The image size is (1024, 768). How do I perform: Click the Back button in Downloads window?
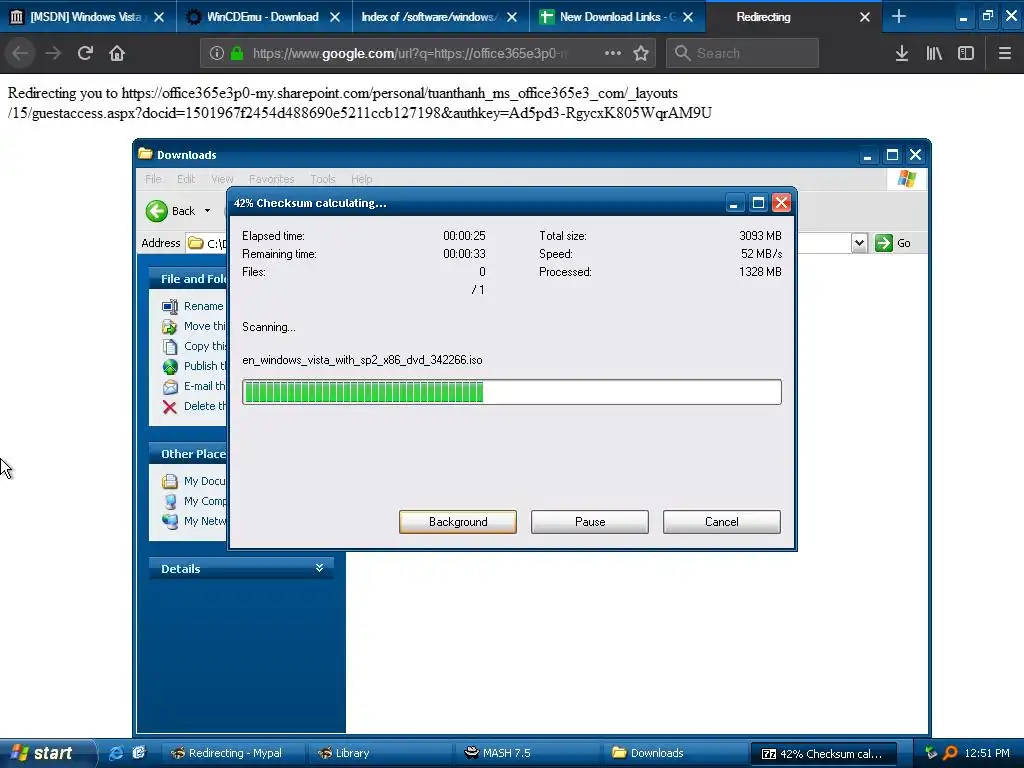pyautogui.click(x=170, y=211)
